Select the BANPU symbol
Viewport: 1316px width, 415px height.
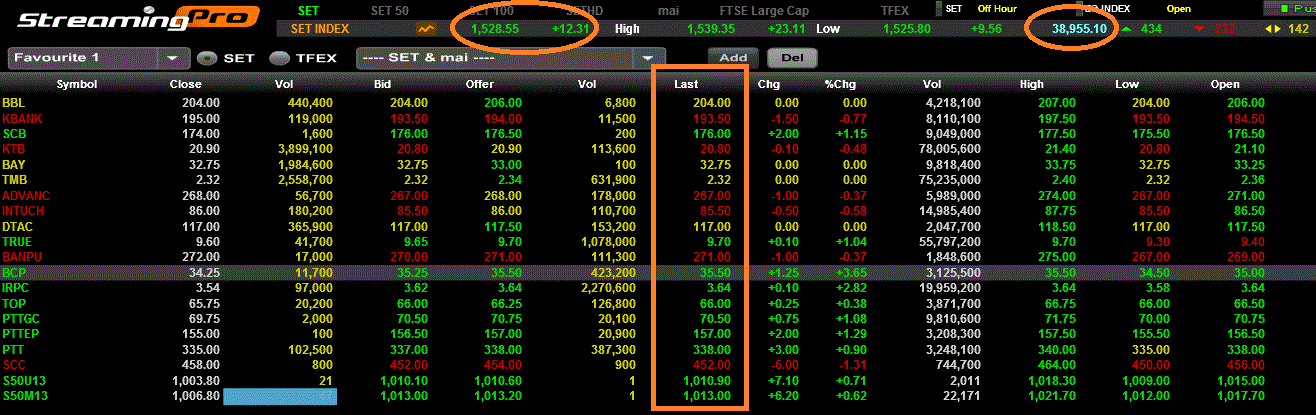(21, 257)
